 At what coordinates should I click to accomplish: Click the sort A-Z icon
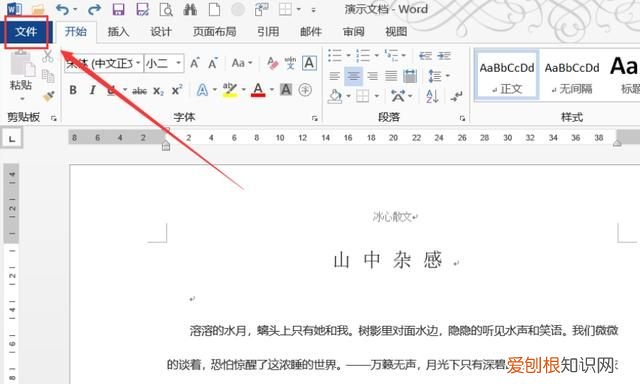[432, 97]
